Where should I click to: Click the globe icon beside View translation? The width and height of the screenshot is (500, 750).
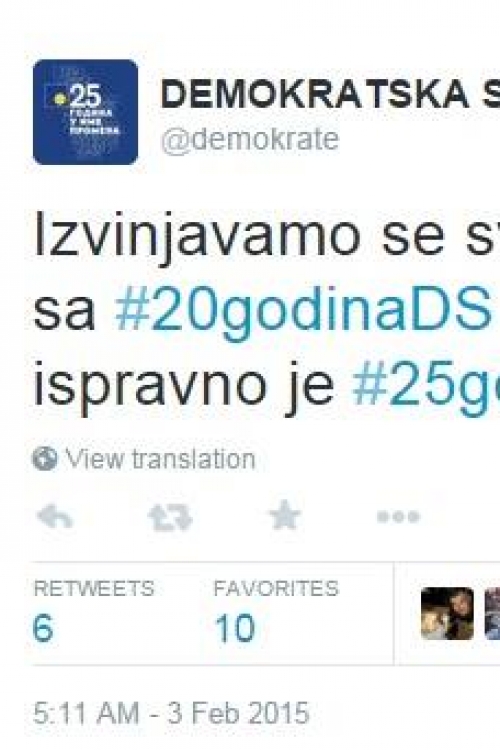[44, 459]
